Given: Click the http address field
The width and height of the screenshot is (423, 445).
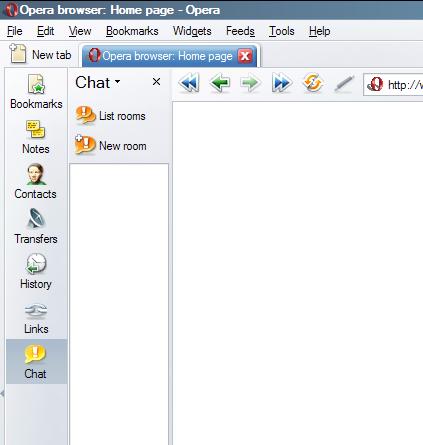Looking at the screenshot, I should pos(393,85).
